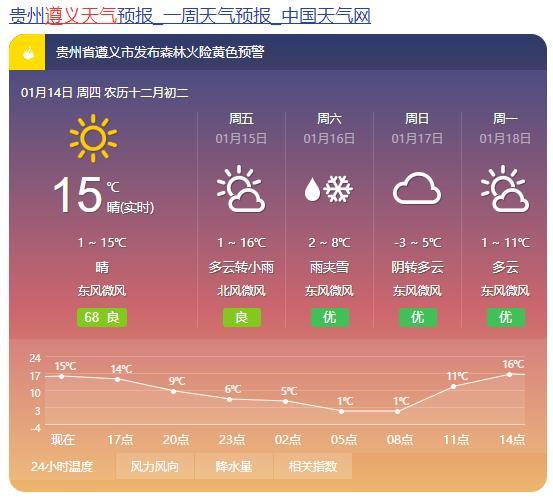This screenshot has width=553, height=501.
Task: Switch to the 降水量 tab
Action: click(234, 466)
